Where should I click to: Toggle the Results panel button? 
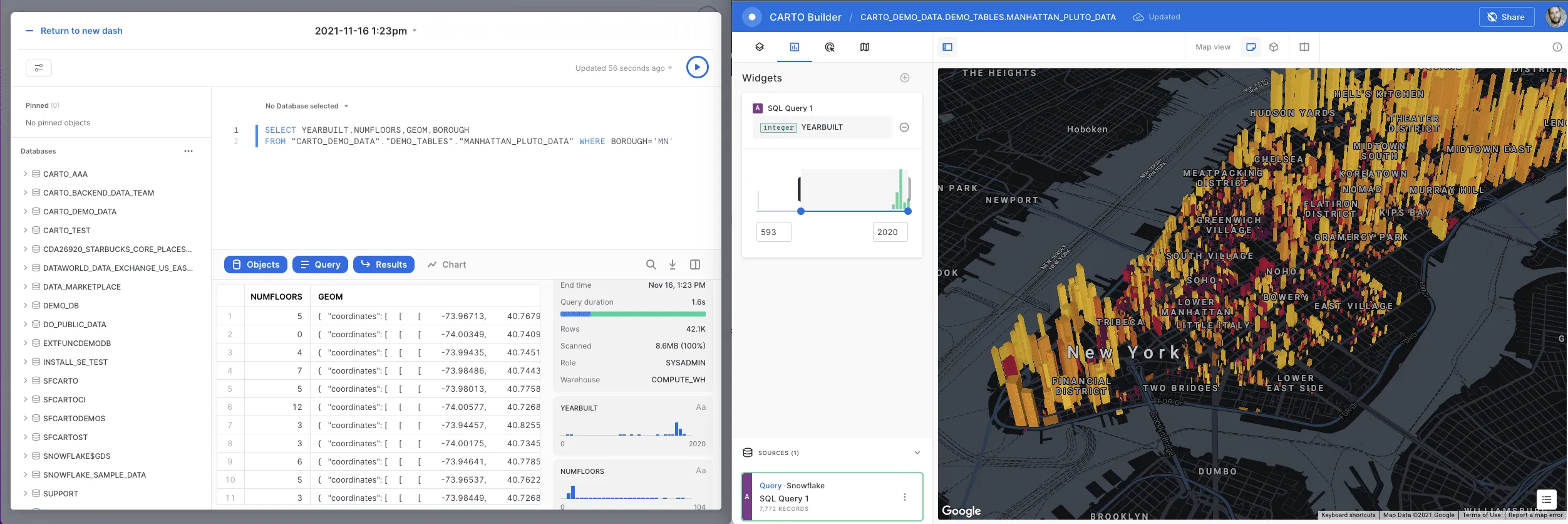coord(384,265)
